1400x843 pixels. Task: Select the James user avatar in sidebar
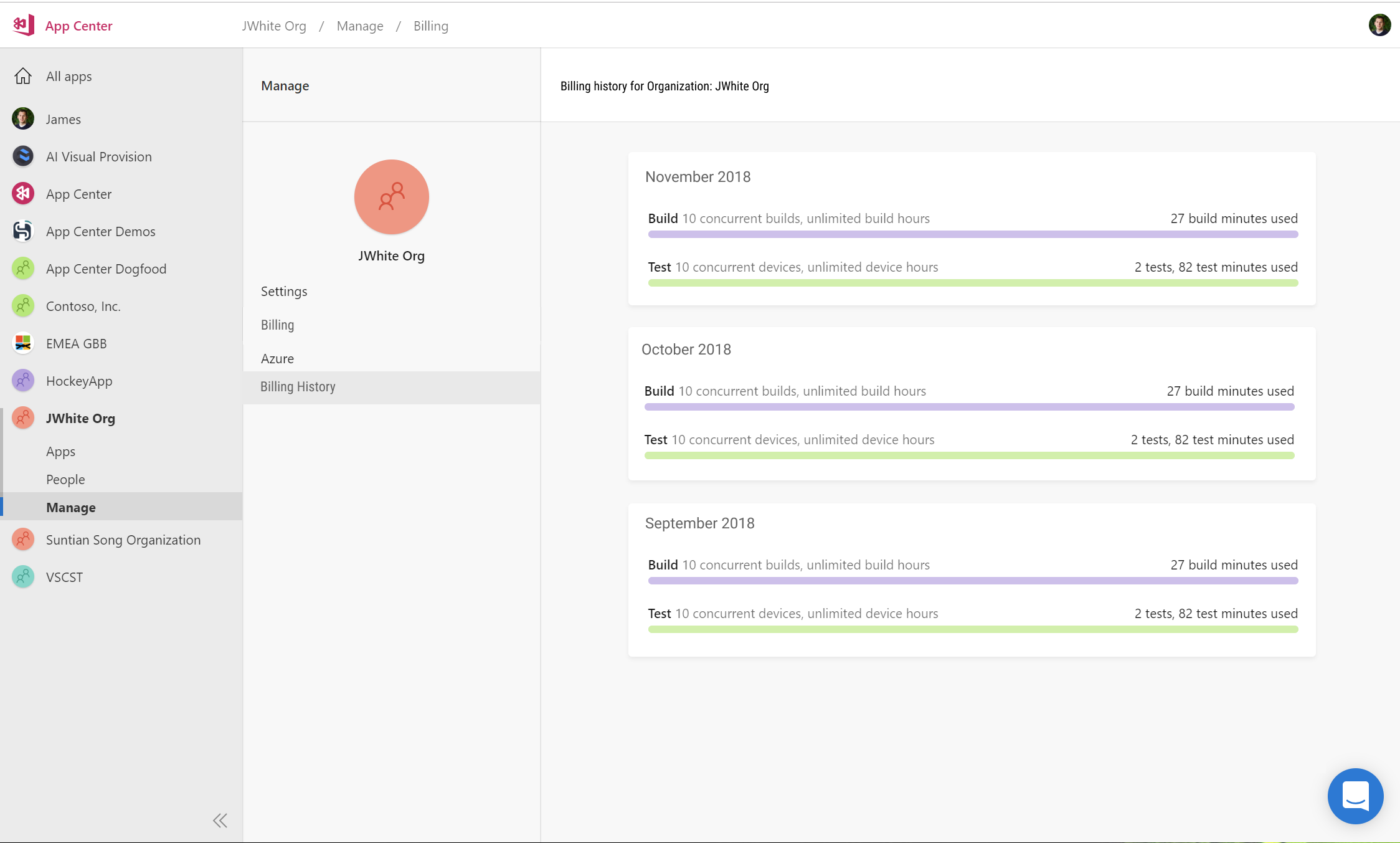tap(23, 118)
